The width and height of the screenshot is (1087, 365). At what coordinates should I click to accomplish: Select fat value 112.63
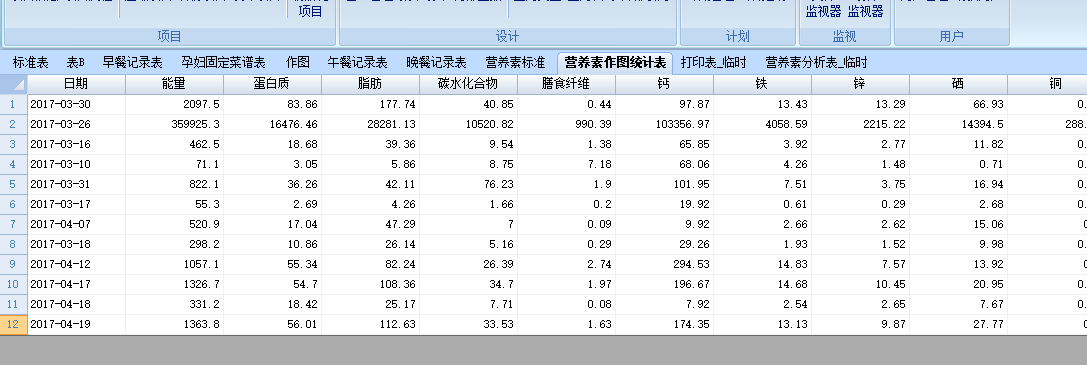pos(370,325)
